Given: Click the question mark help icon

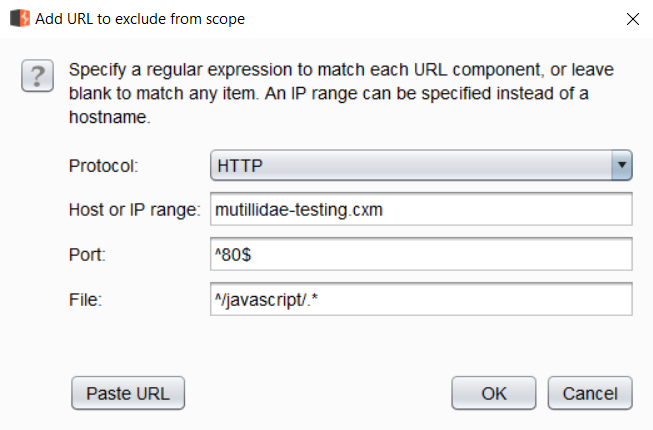Looking at the screenshot, I should 37,77.
